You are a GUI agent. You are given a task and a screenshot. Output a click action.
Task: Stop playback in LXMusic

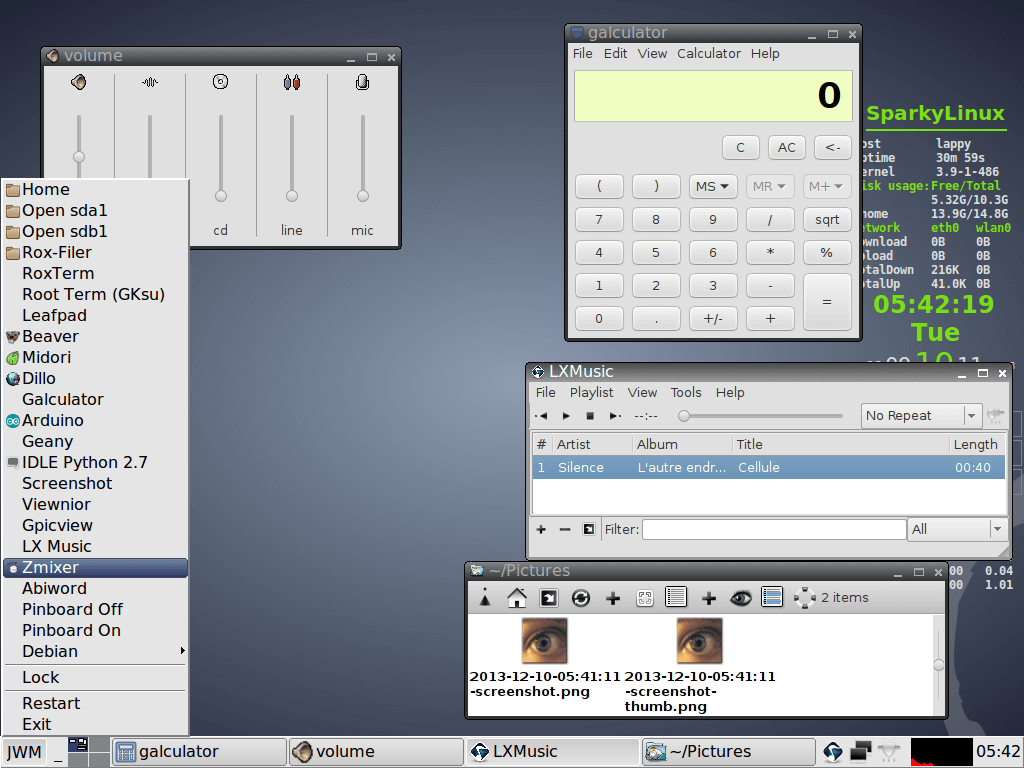pos(591,415)
